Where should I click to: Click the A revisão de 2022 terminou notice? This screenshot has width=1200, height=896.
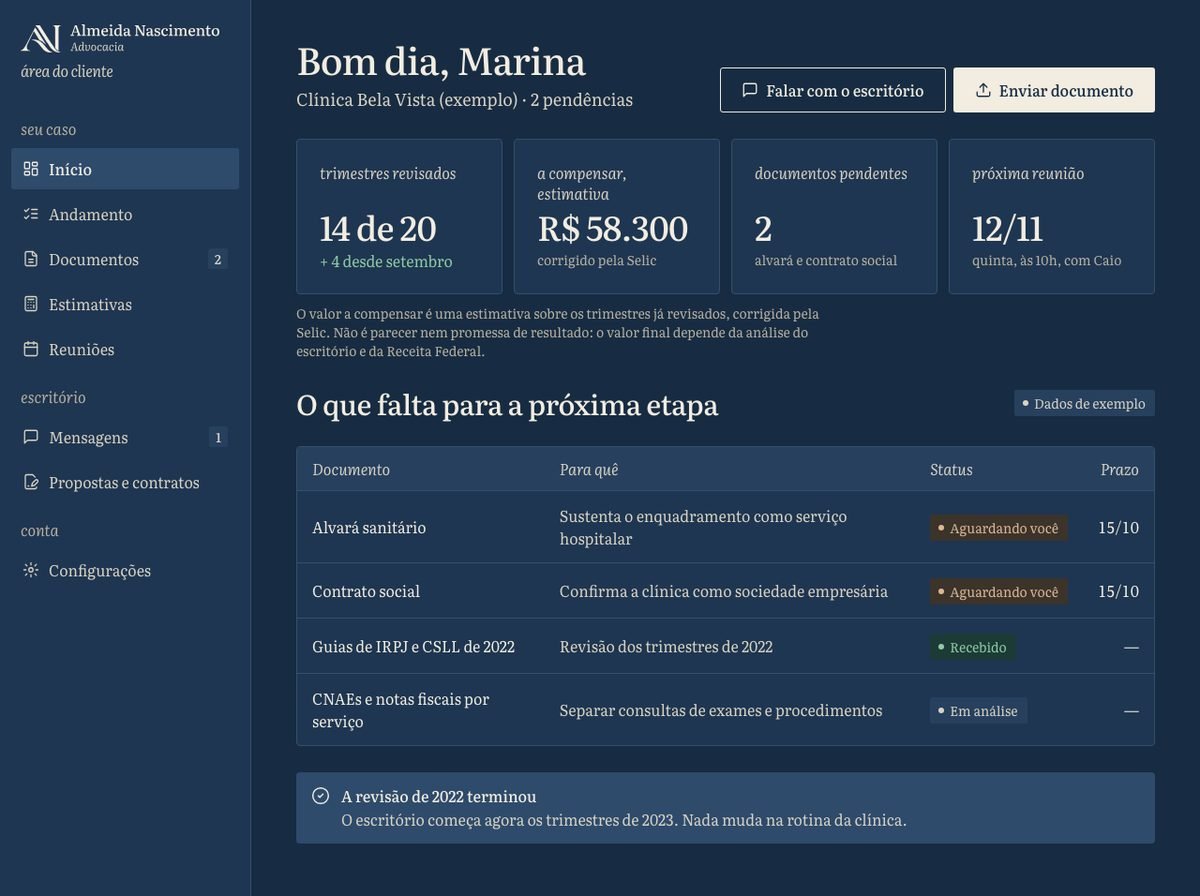click(x=725, y=808)
